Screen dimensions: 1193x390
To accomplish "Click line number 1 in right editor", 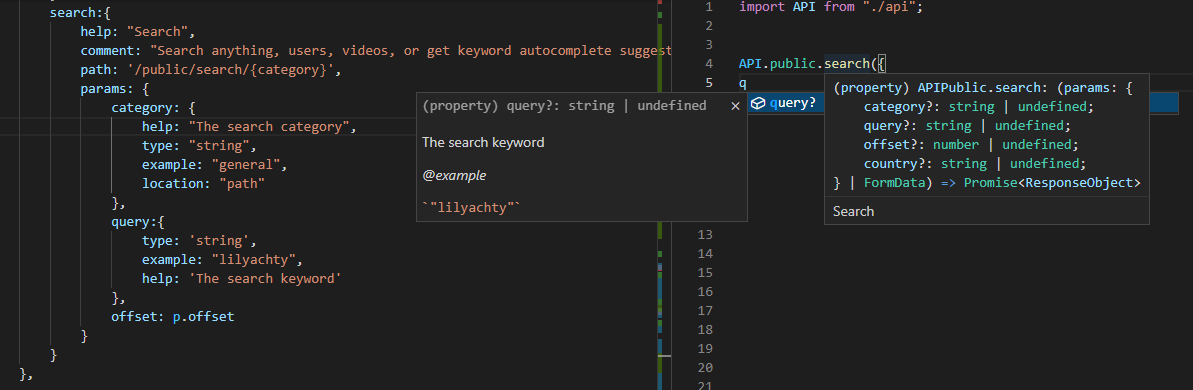I will click(x=708, y=7).
